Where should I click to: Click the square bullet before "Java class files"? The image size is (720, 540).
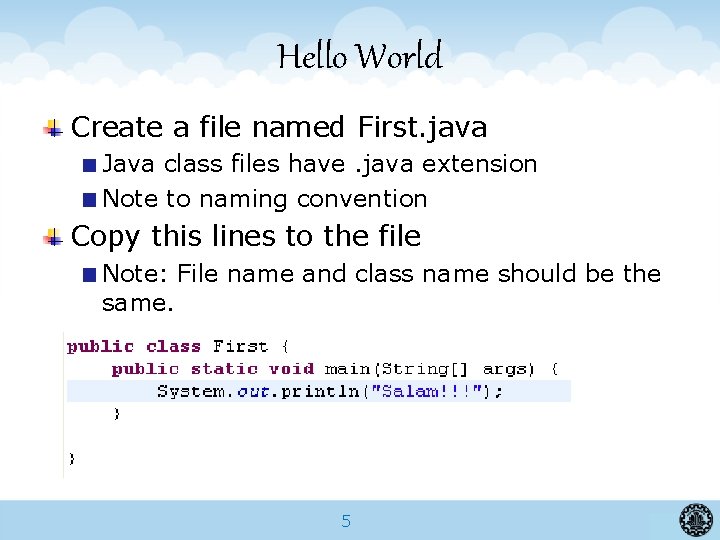(x=90, y=165)
